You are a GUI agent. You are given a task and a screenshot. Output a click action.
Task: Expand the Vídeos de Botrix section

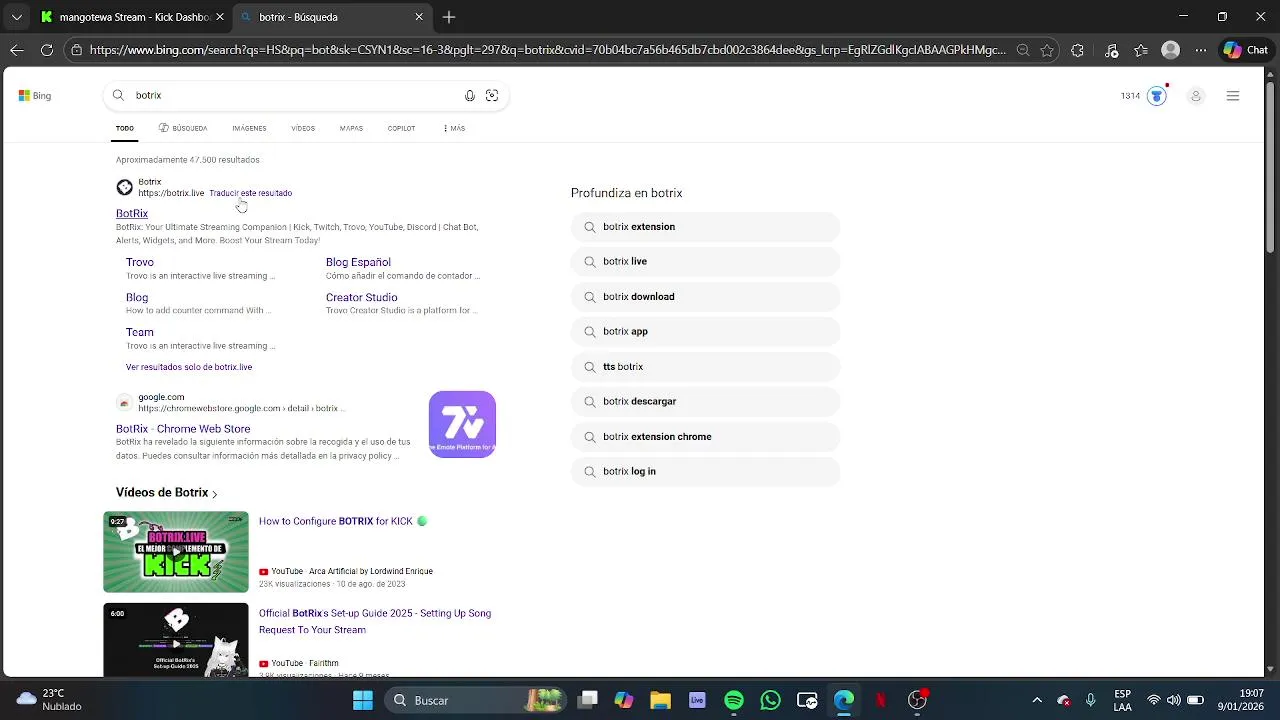(x=166, y=492)
